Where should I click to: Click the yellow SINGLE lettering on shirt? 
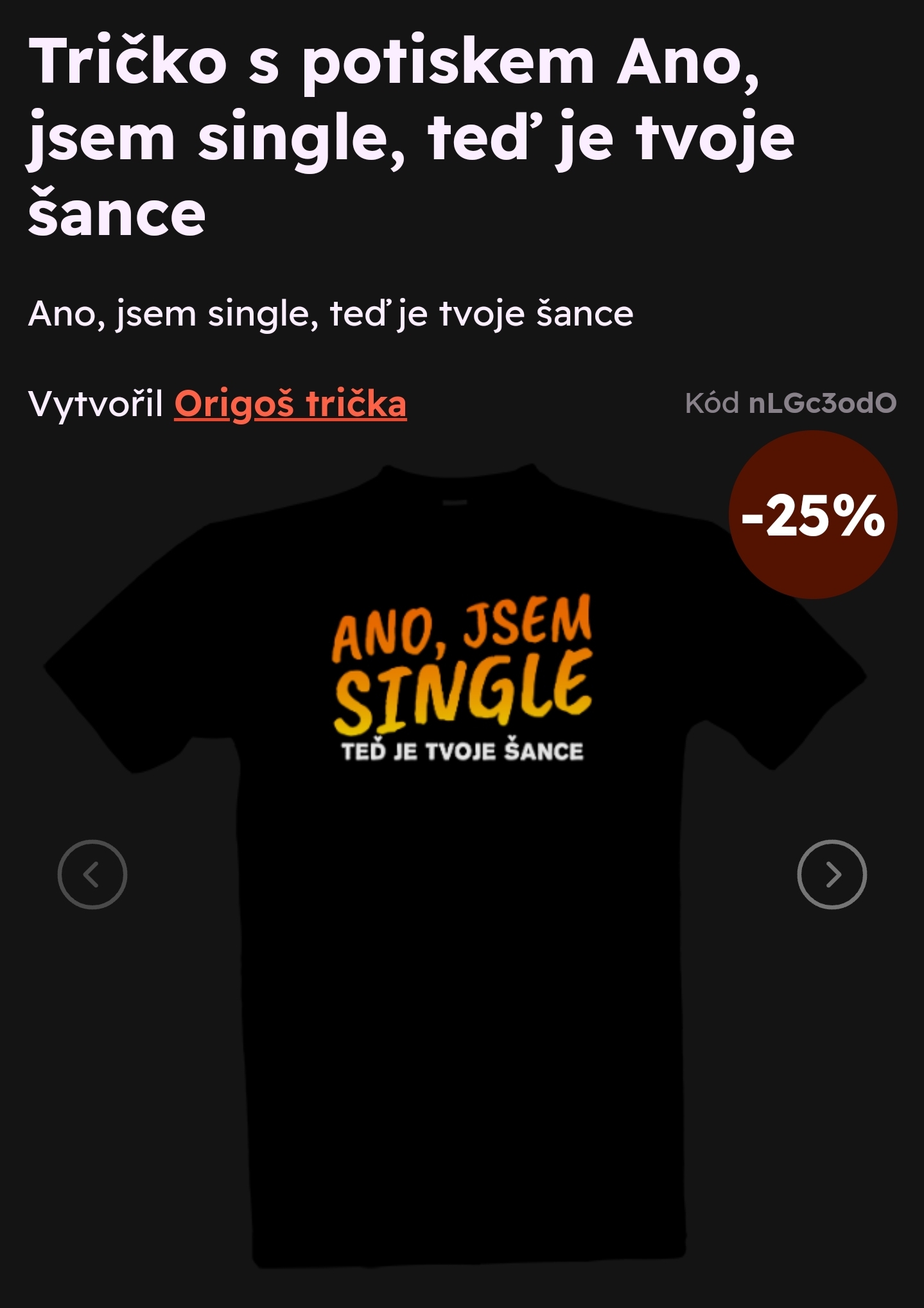(462, 692)
